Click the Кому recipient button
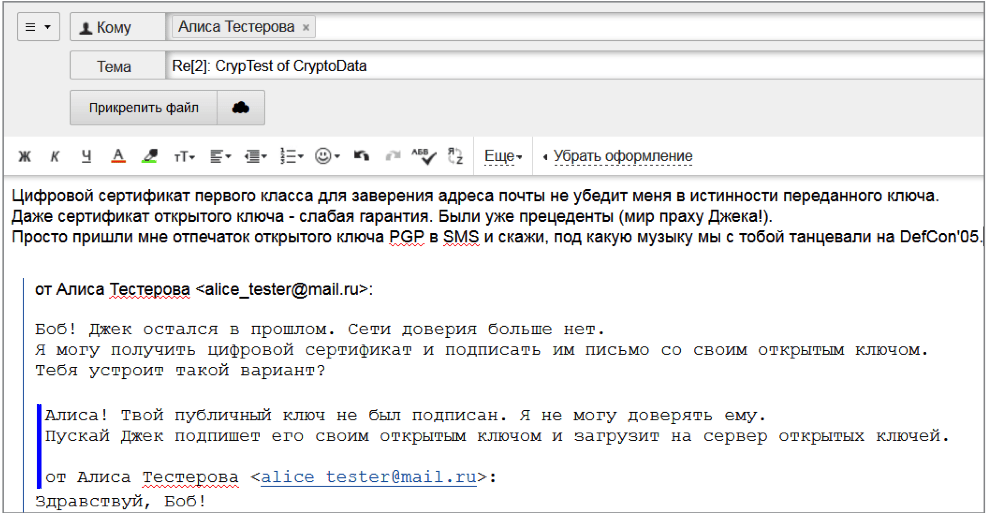This screenshot has height=513, width=987. [x=118, y=27]
